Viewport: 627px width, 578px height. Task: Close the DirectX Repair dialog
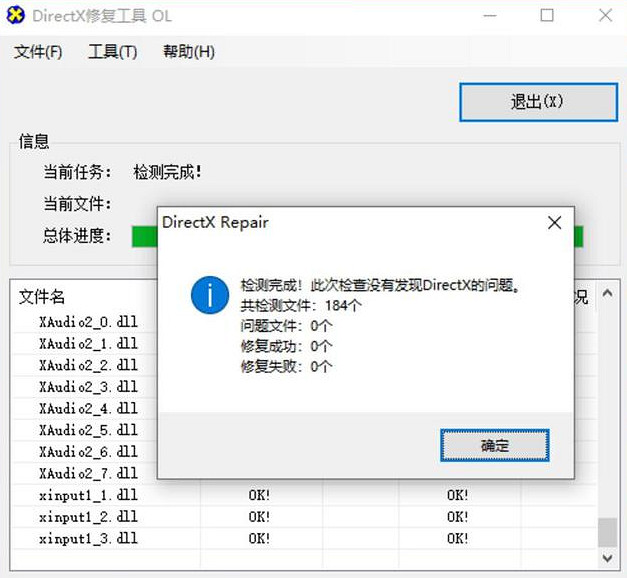[554, 223]
